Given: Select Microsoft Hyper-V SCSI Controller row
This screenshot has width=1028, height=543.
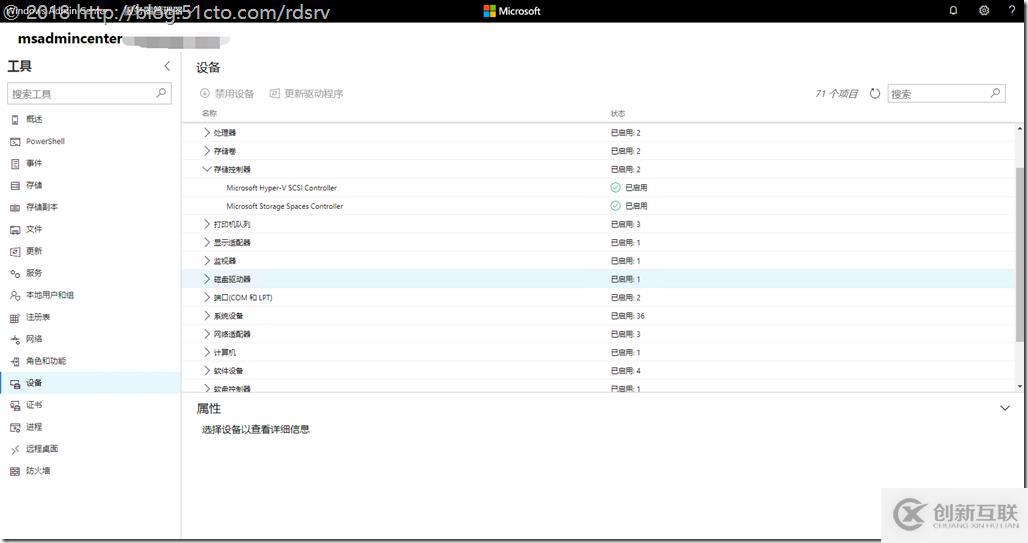Looking at the screenshot, I should click(599, 188).
